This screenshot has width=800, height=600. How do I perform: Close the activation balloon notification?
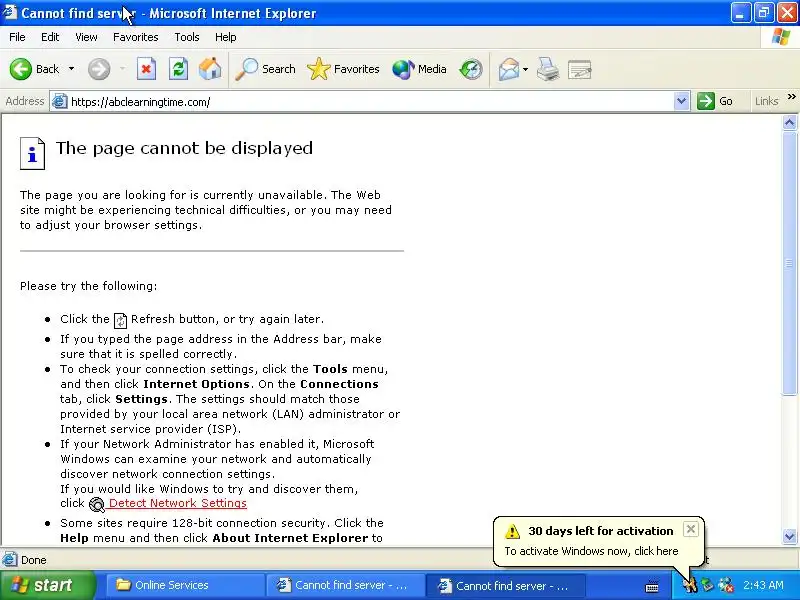tap(690, 530)
